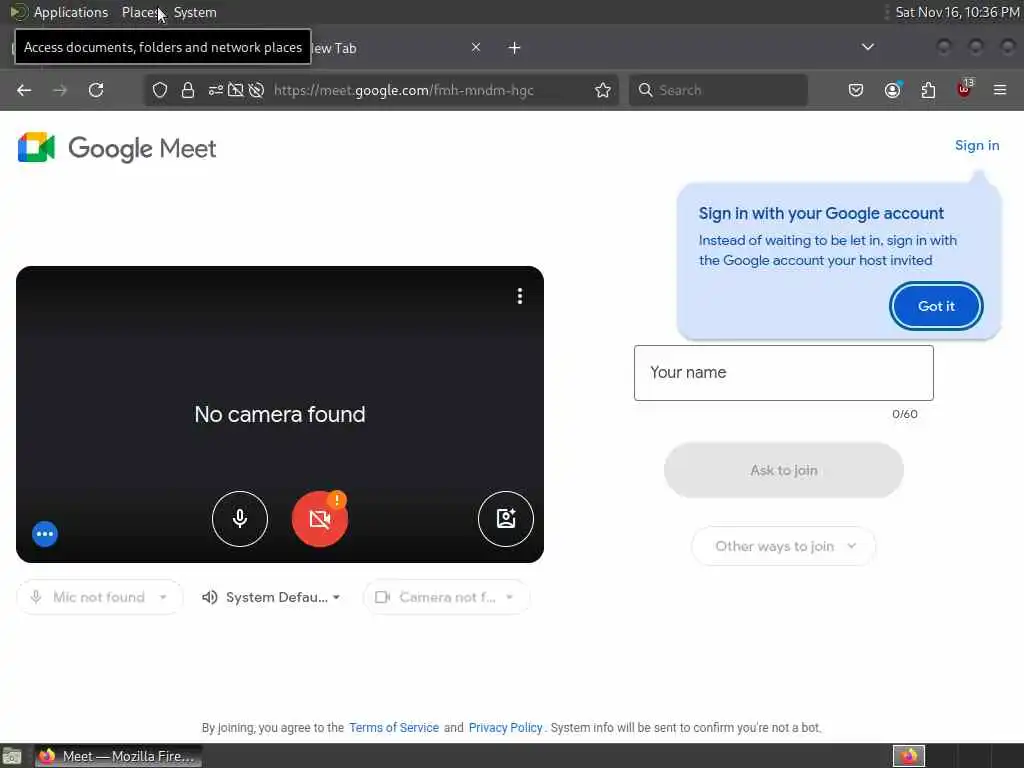View site security lock info
The image size is (1024, 768).
pos(188,90)
